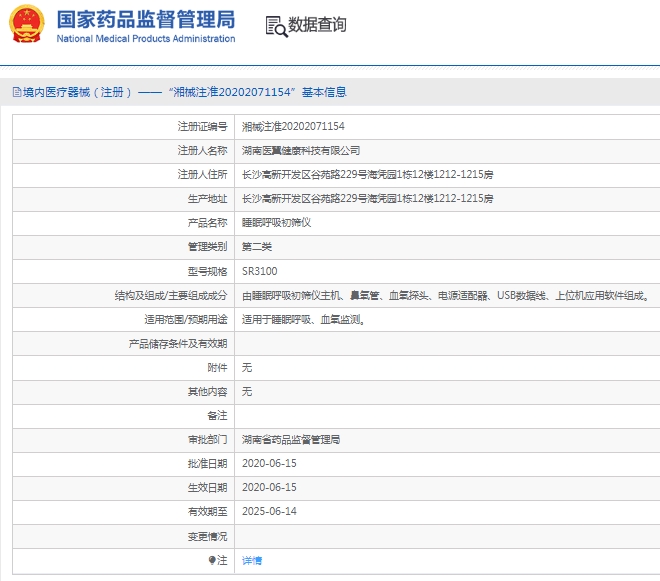Select the 结构及组成 description text
Viewport: 660px width, 581px height.
pyautogui.click(x=446, y=296)
